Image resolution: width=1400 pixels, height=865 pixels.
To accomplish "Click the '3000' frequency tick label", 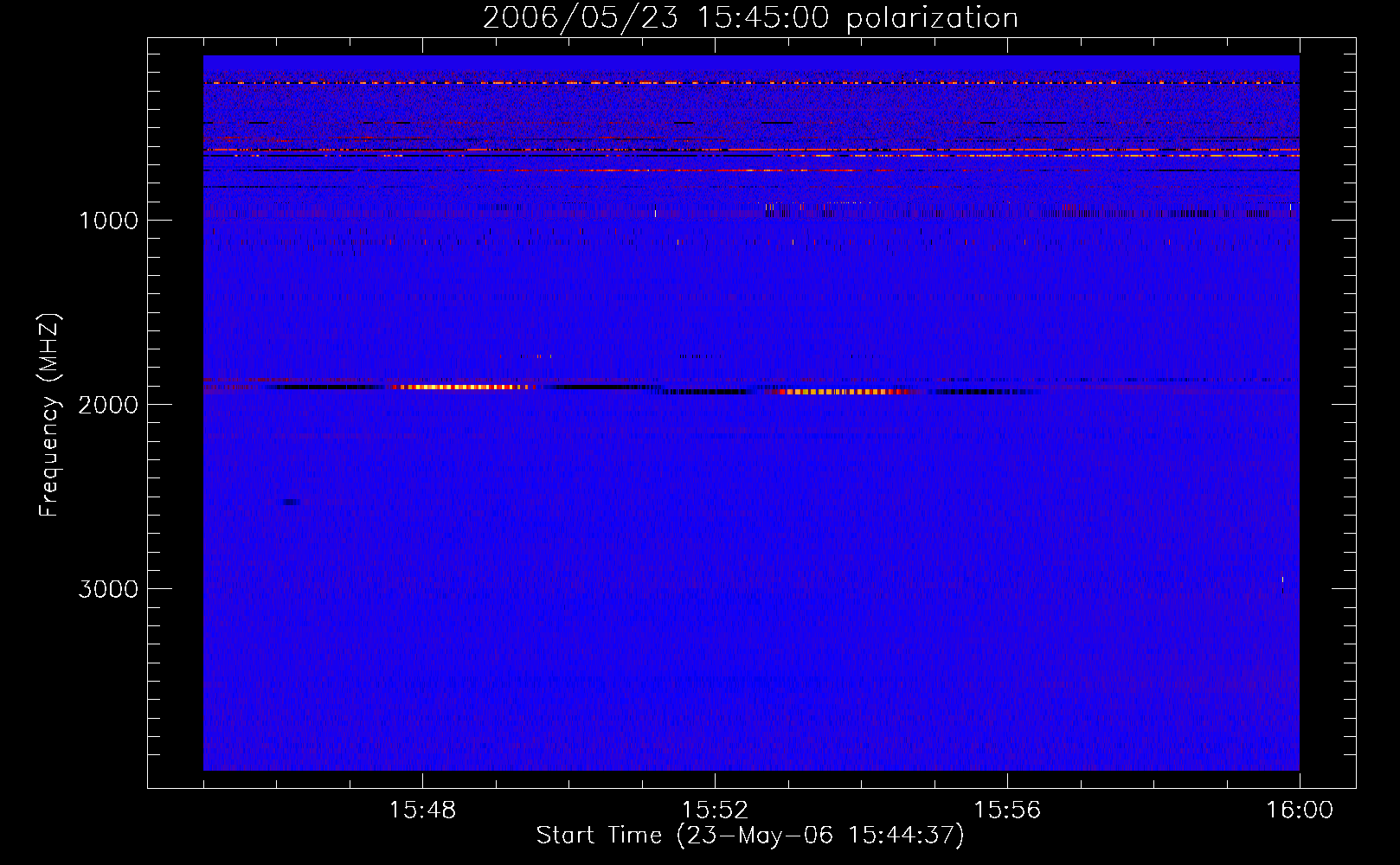I will [x=108, y=589].
